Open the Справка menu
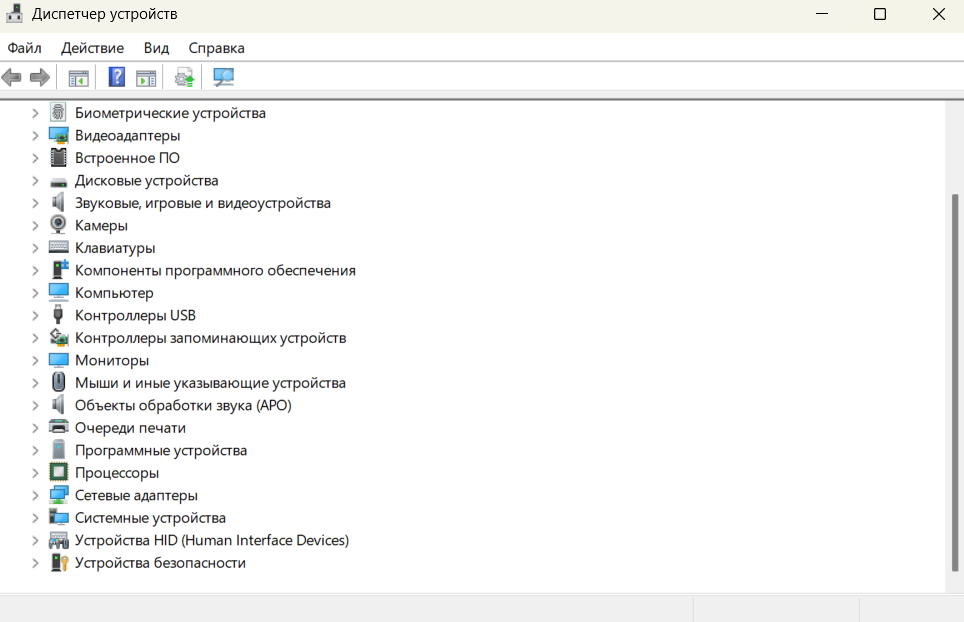Screen dimensions: 964x622 [216, 48]
